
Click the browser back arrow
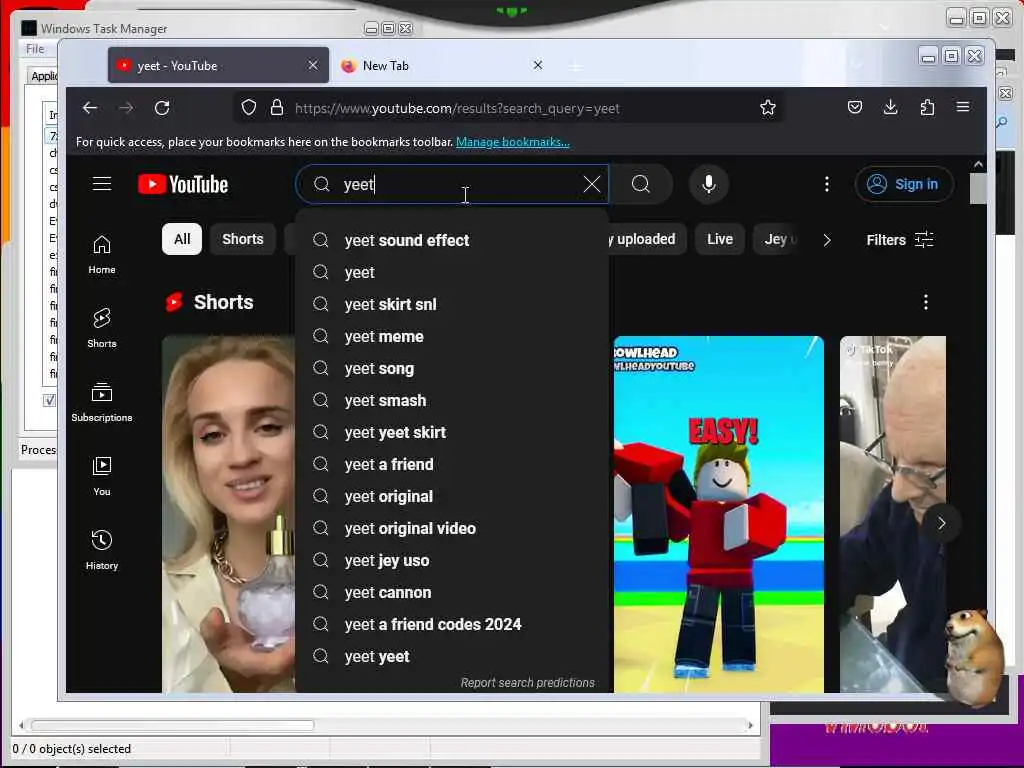click(x=90, y=108)
